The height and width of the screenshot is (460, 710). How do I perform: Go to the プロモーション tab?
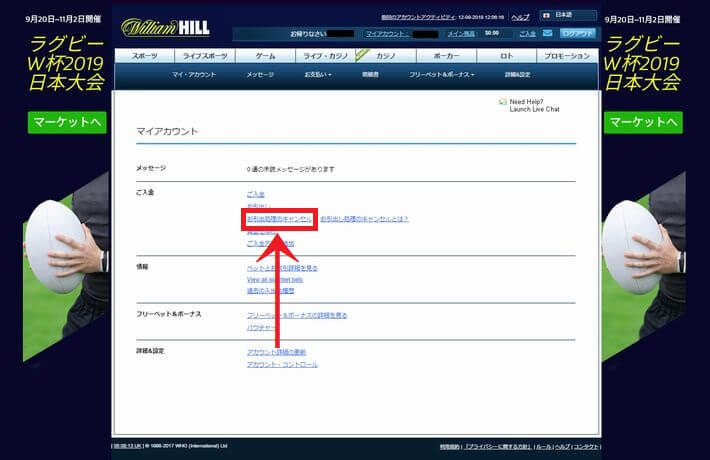tap(567, 57)
